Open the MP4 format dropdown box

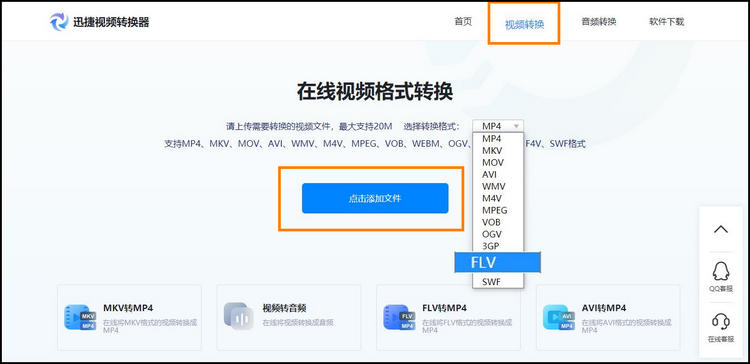(x=498, y=126)
